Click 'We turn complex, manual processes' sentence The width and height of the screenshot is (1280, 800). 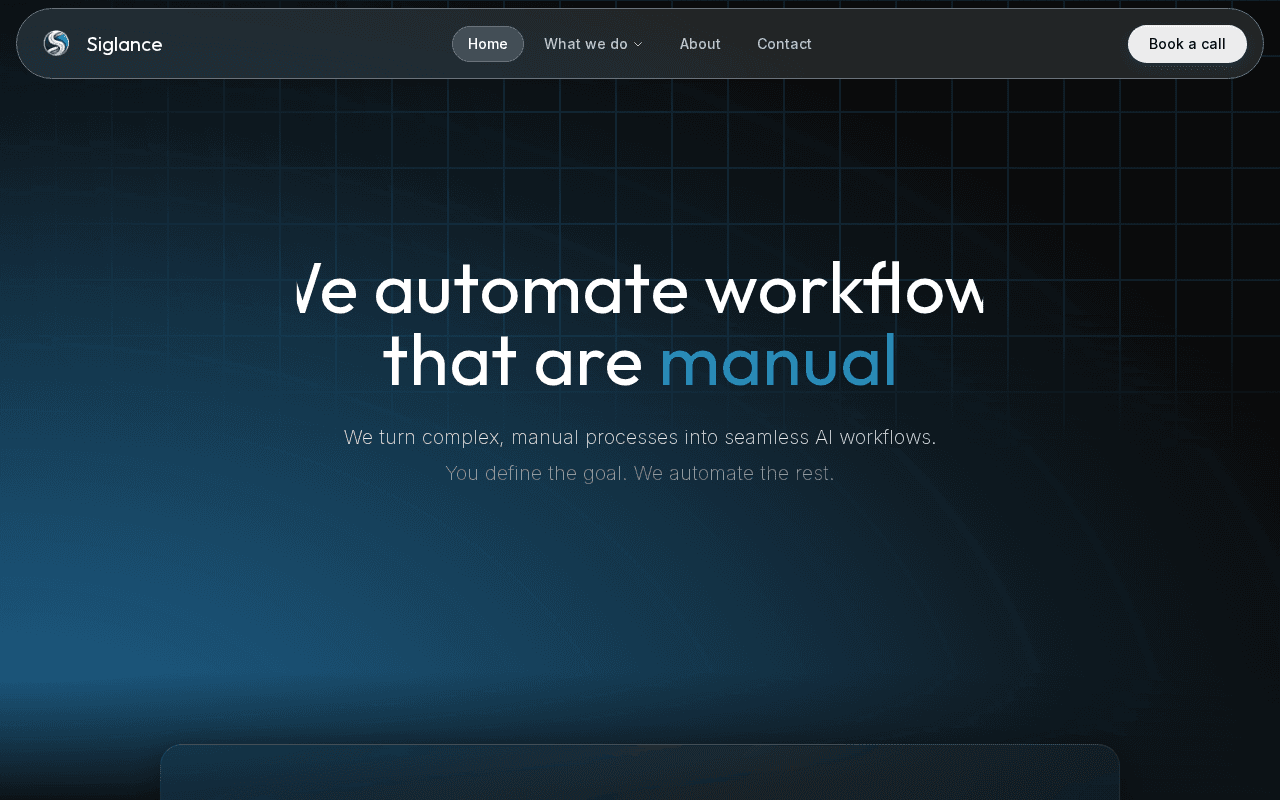click(x=640, y=437)
